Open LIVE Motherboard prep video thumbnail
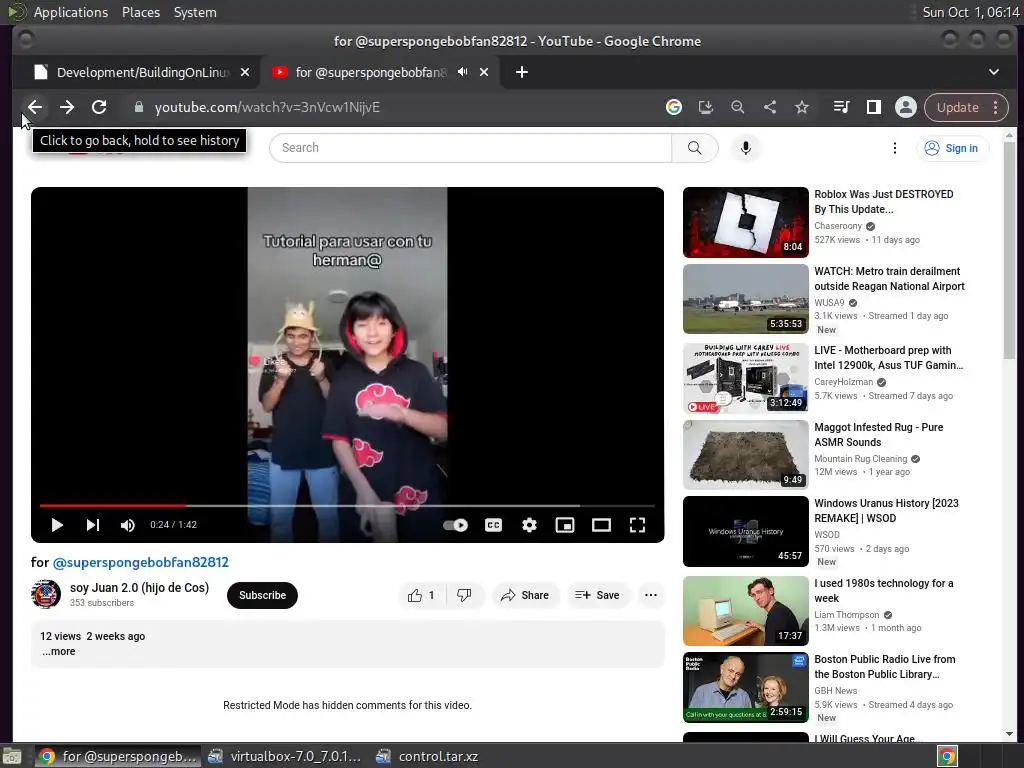Image resolution: width=1024 pixels, height=768 pixels. click(x=746, y=377)
